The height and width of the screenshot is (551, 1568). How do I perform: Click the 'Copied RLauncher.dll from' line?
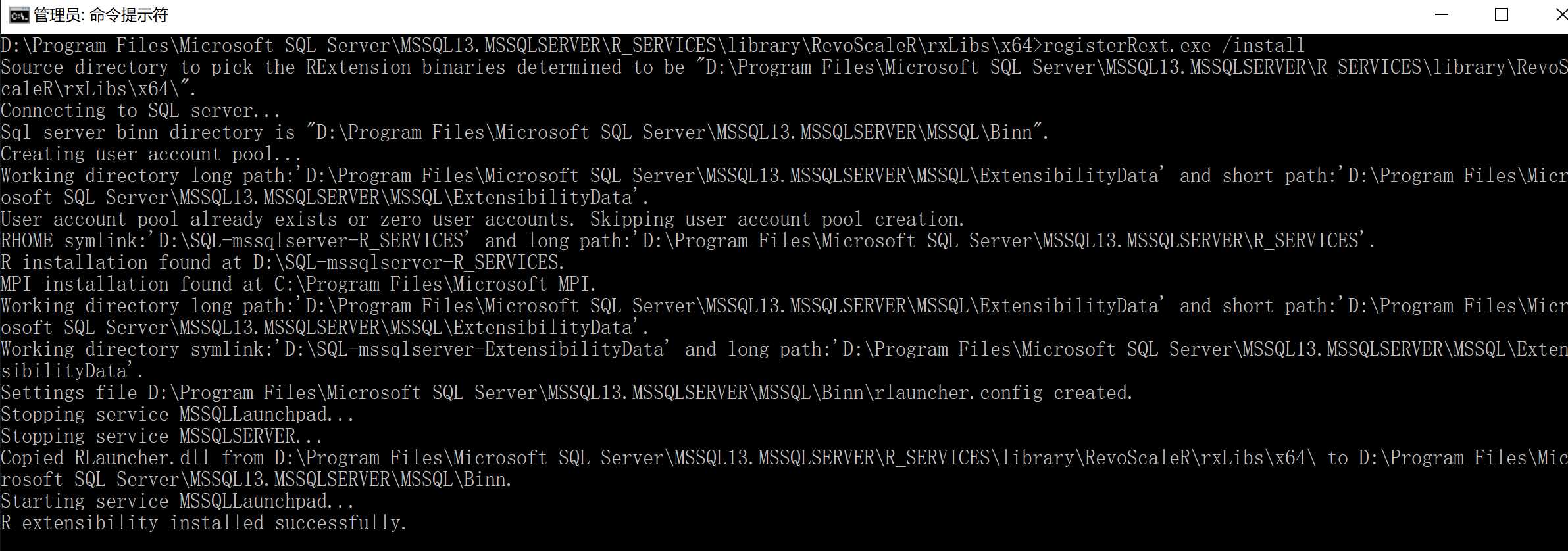point(783,458)
